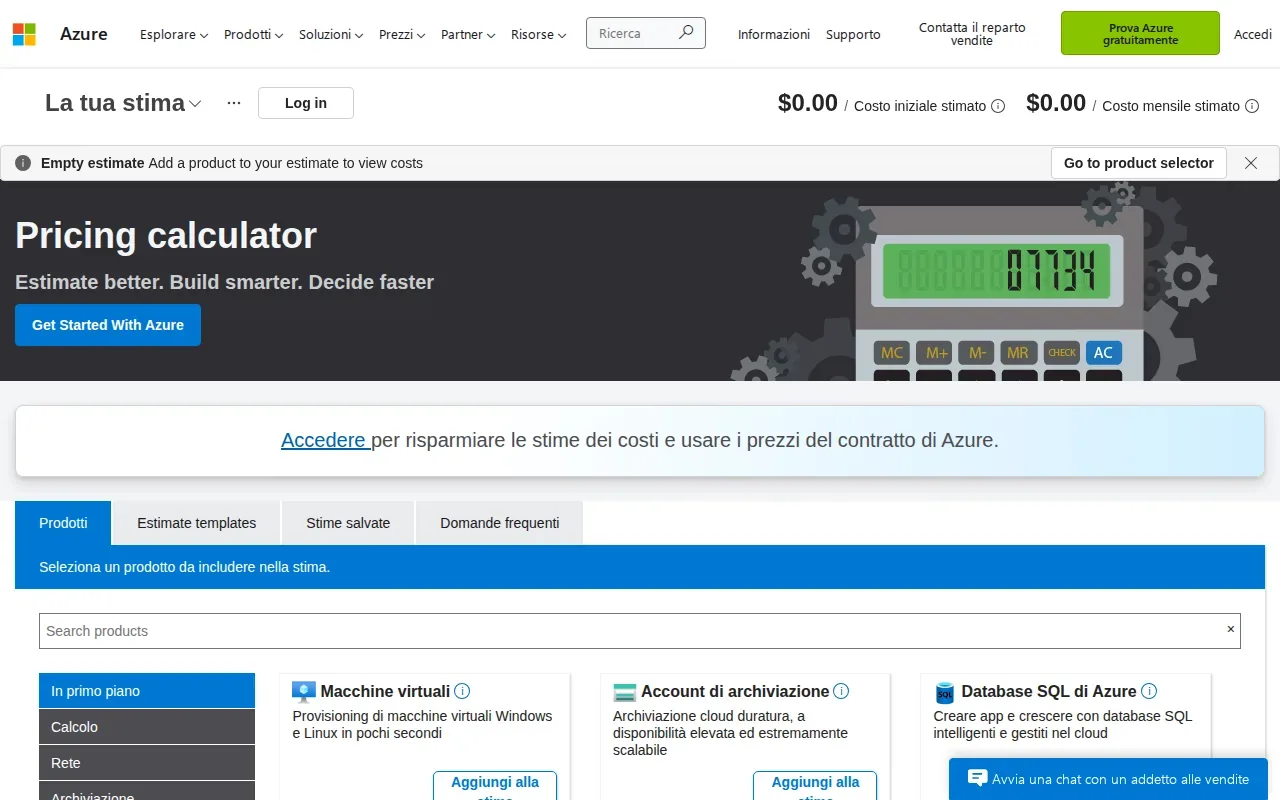This screenshot has height=800, width=1280.
Task: Switch to the Estimate templates tab
Action: pyautogui.click(x=197, y=523)
